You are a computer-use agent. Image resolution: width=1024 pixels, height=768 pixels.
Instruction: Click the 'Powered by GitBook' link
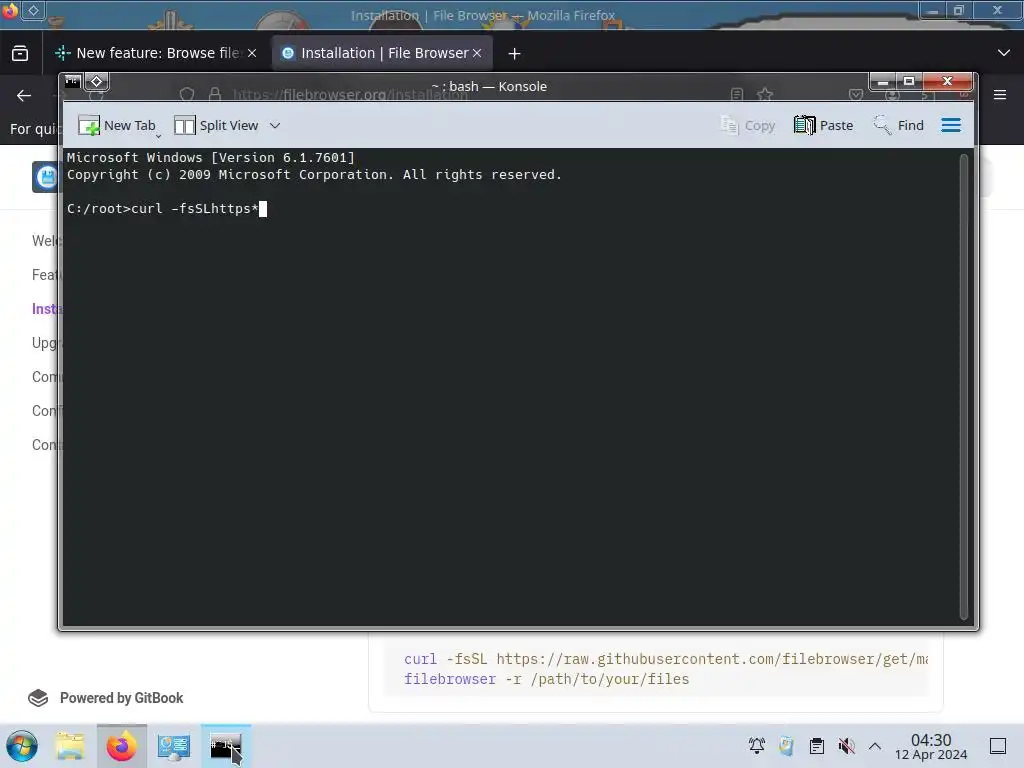tap(106, 698)
